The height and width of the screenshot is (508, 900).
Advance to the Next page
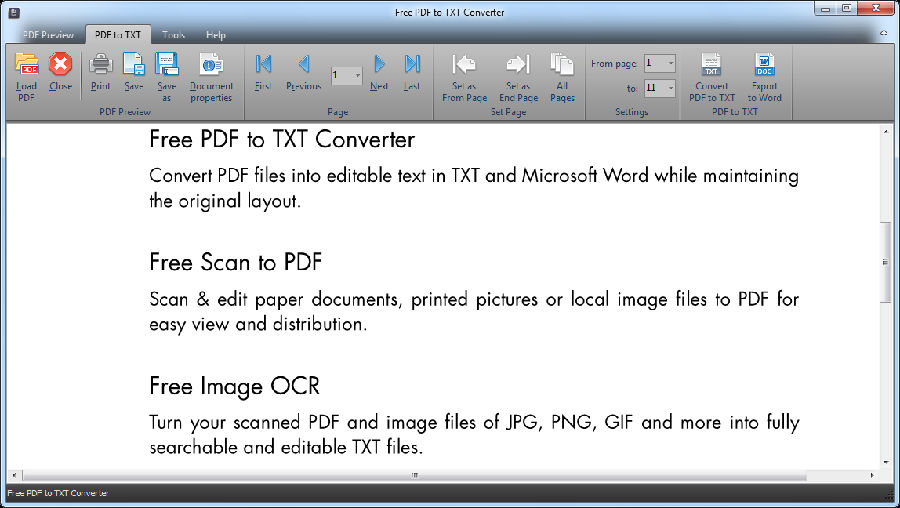click(379, 66)
